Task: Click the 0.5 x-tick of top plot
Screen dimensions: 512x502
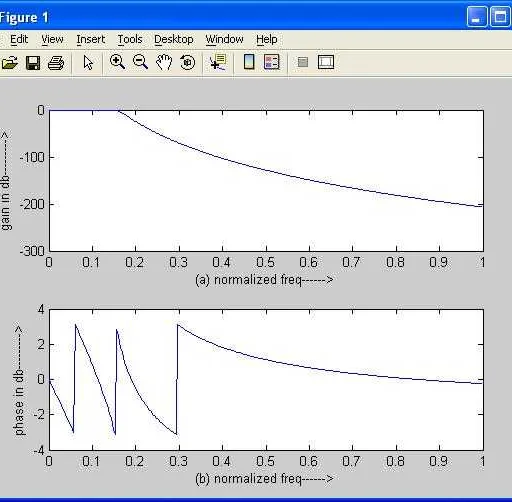Action: click(x=266, y=262)
